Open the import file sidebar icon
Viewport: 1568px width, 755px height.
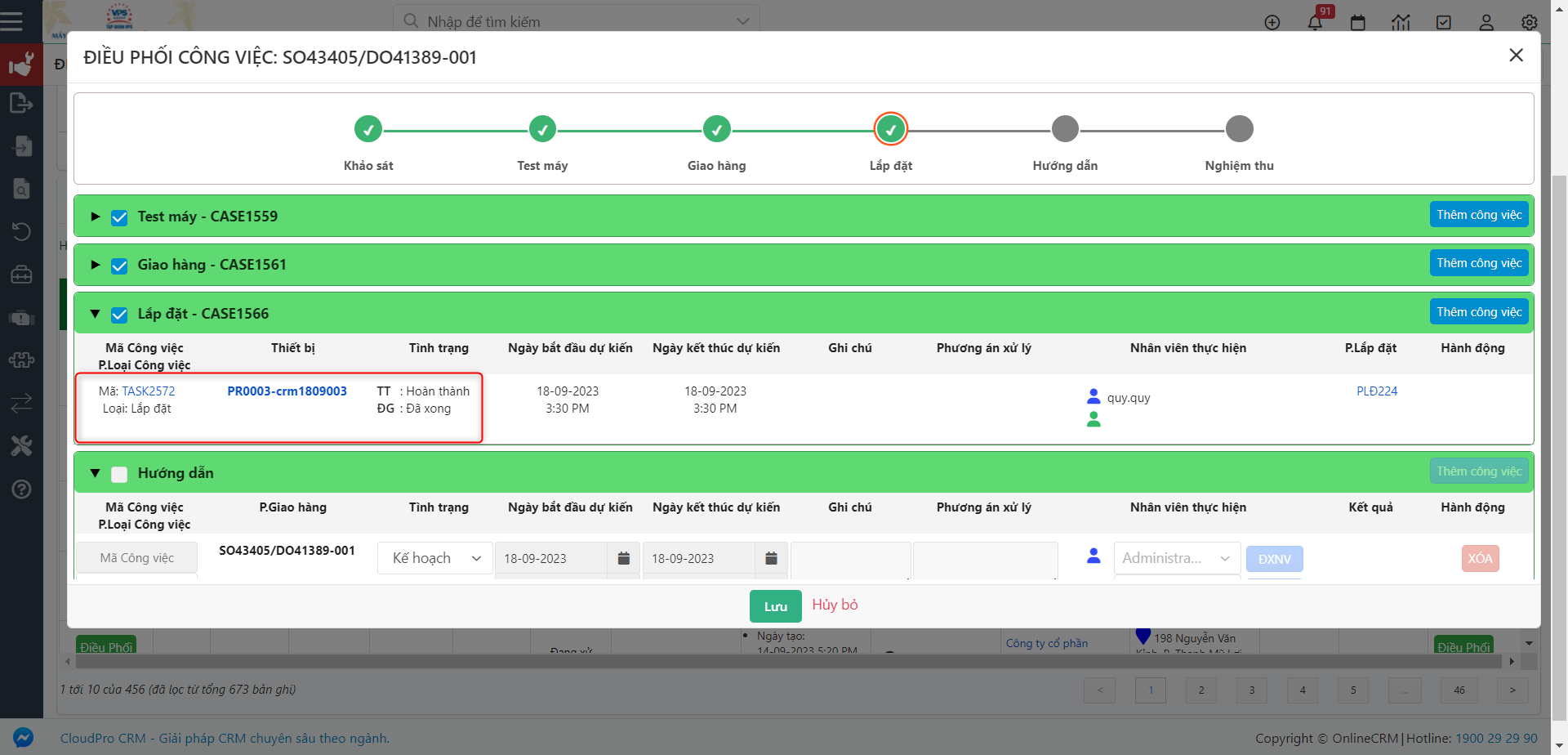pyautogui.click(x=21, y=146)
